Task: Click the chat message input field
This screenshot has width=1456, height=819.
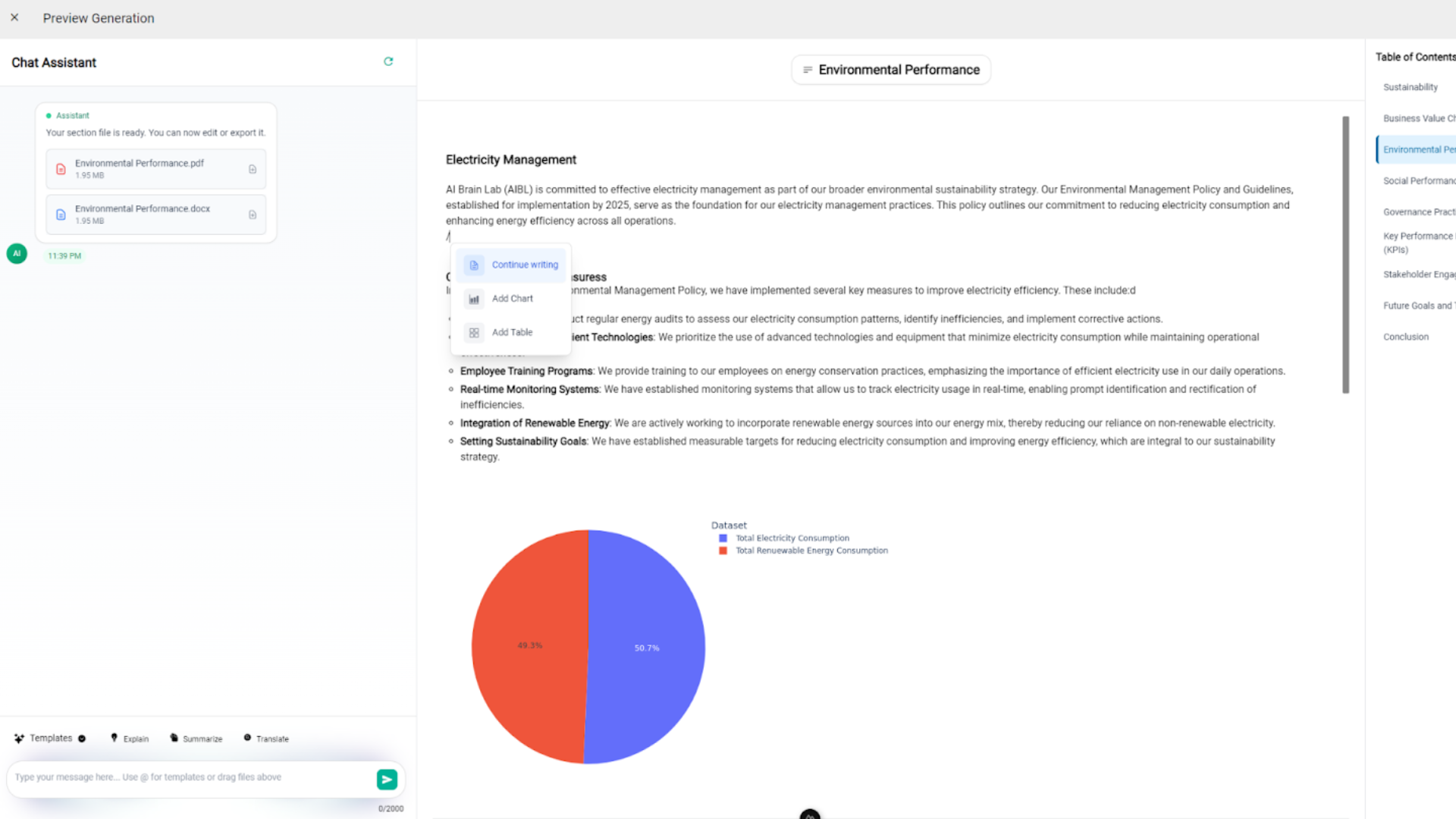Action: click(x=190, y=777)
